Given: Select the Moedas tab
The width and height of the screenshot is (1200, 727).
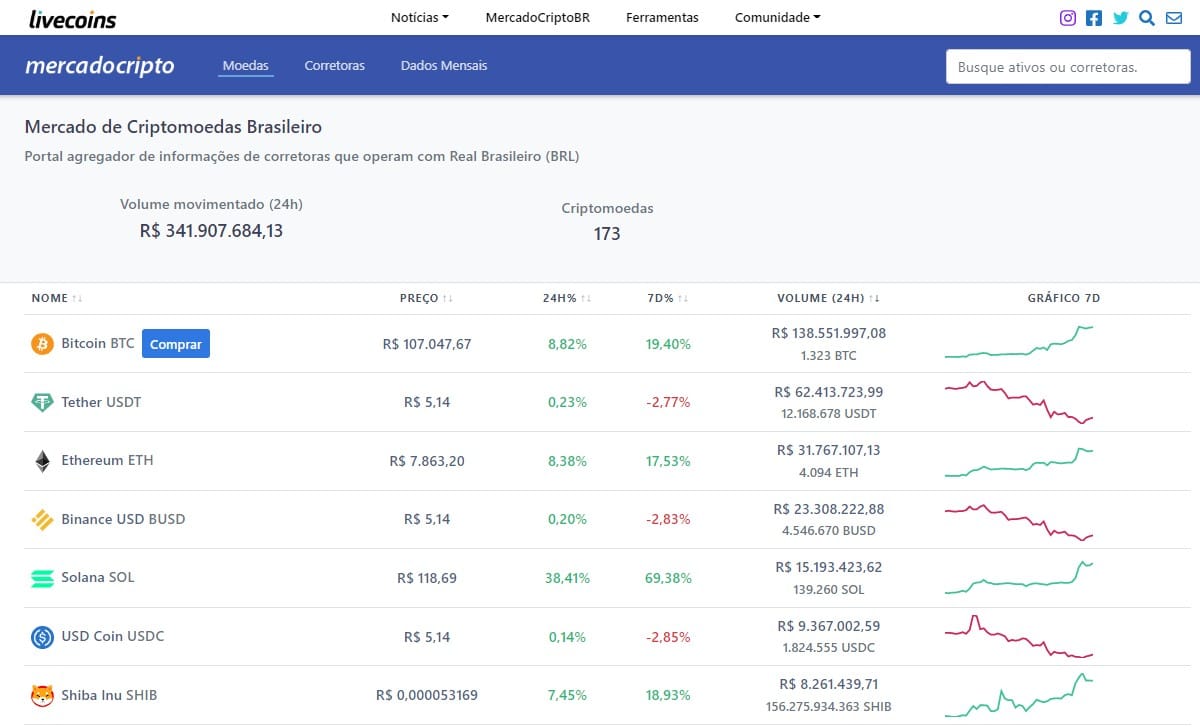Looking at the screenshot, I should pos(245,66).
